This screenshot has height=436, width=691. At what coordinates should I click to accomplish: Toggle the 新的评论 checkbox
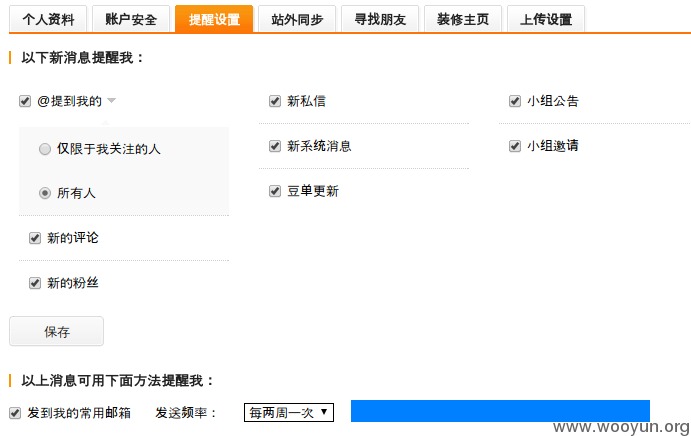pos(35,238)
